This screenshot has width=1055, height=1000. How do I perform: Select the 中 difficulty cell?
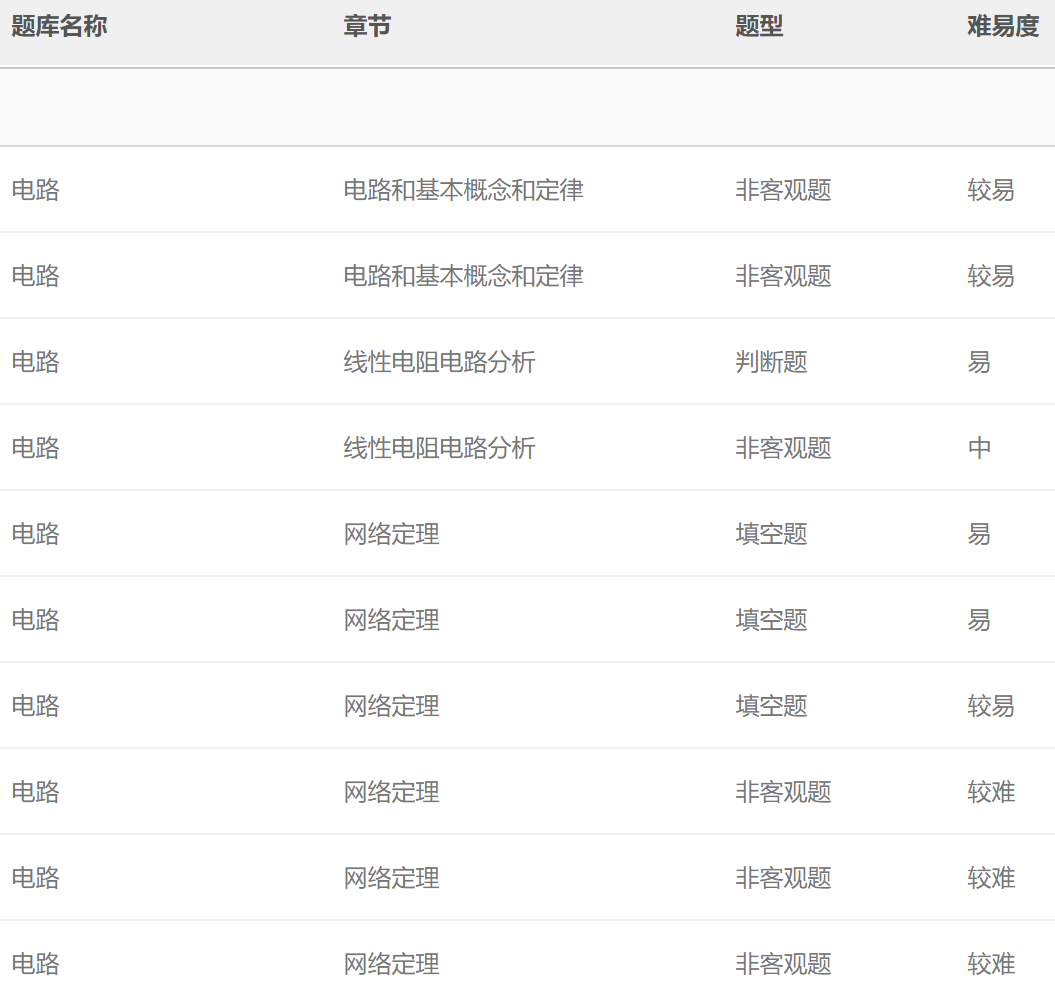tap(979, 448)
